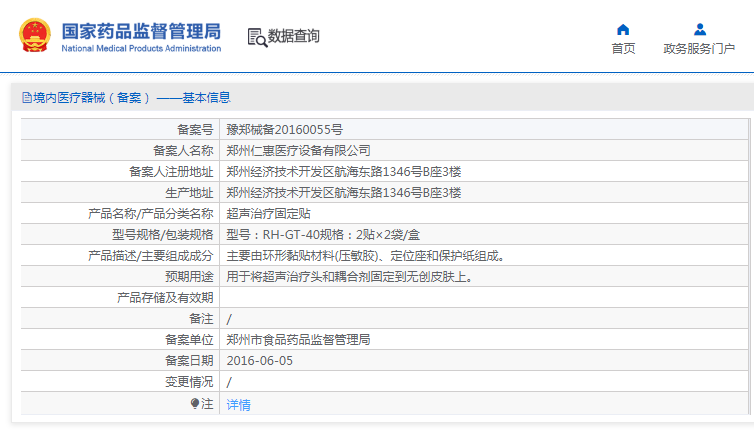Click the filing authority 郑州市食品药品监督管理局

tap(298, 339)
